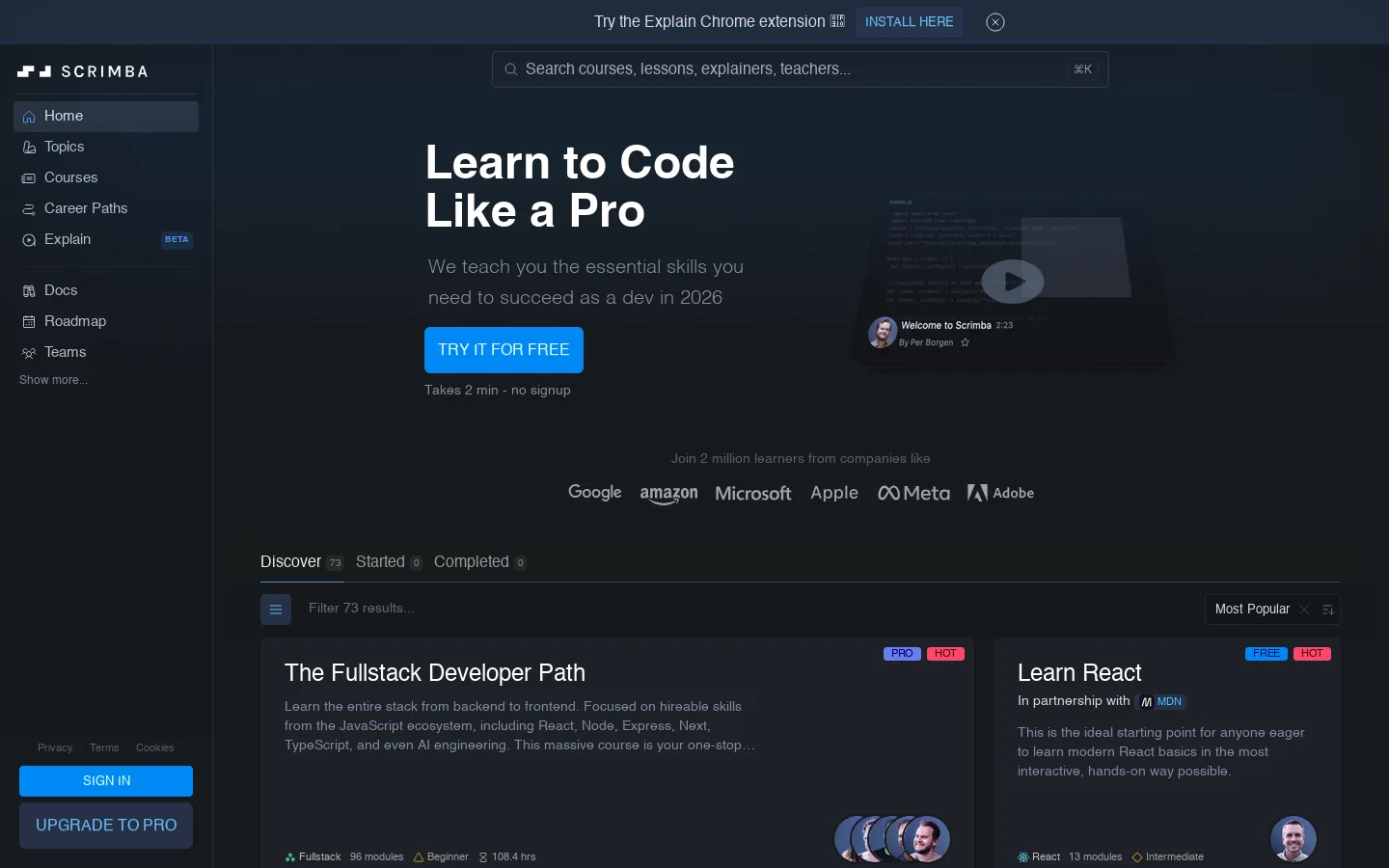Dismiss the Chrome extension banner

995,22
